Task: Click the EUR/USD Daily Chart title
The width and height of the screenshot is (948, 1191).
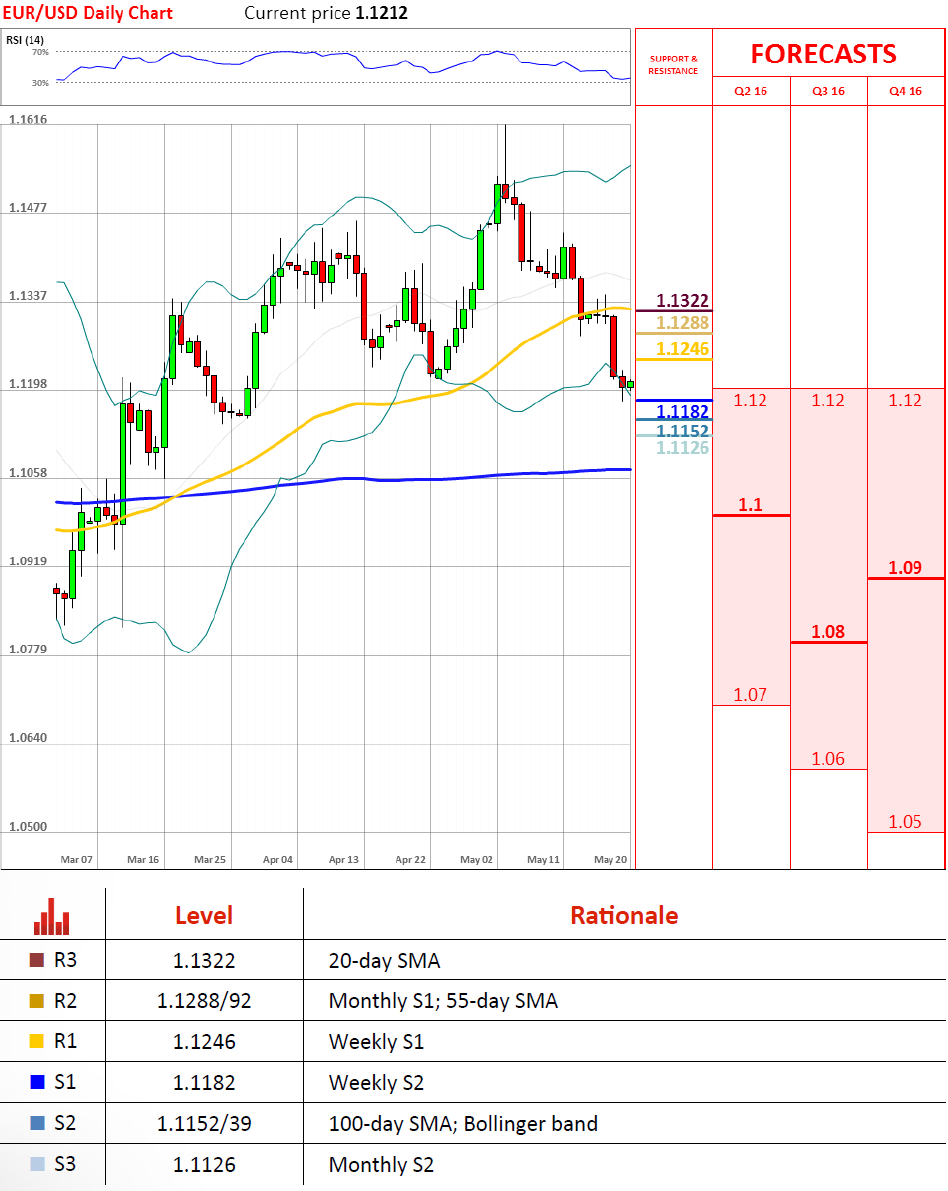Action: 87,13
